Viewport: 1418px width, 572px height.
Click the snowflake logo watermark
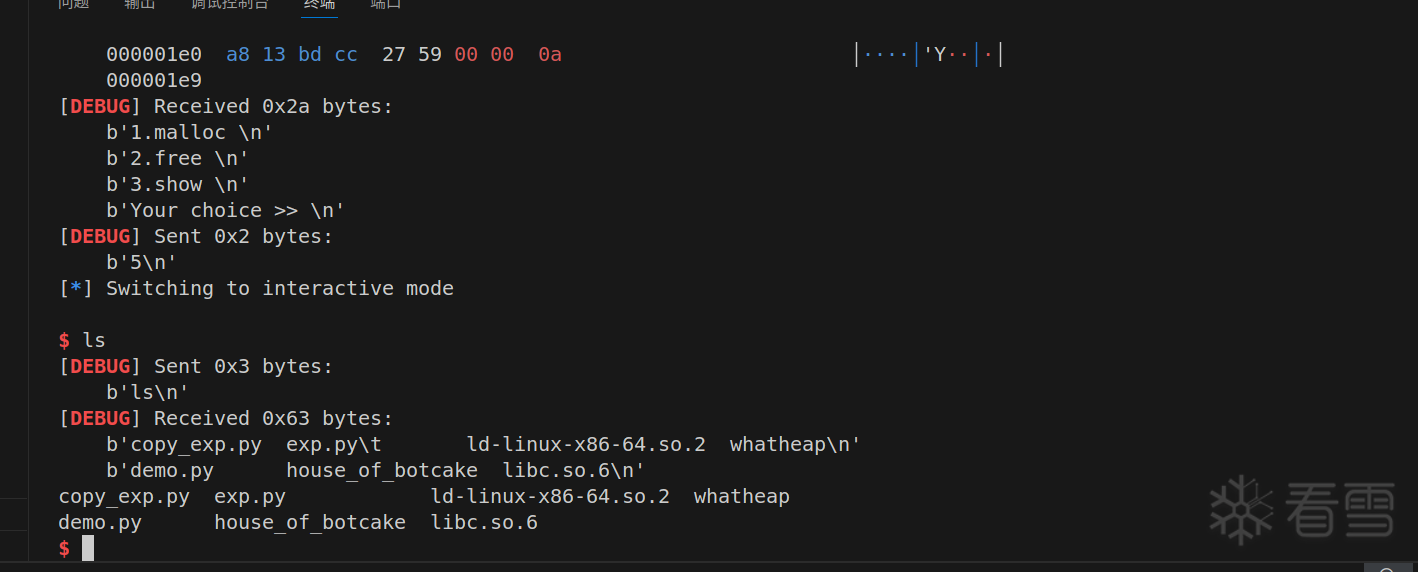(x=1240, y=509)
